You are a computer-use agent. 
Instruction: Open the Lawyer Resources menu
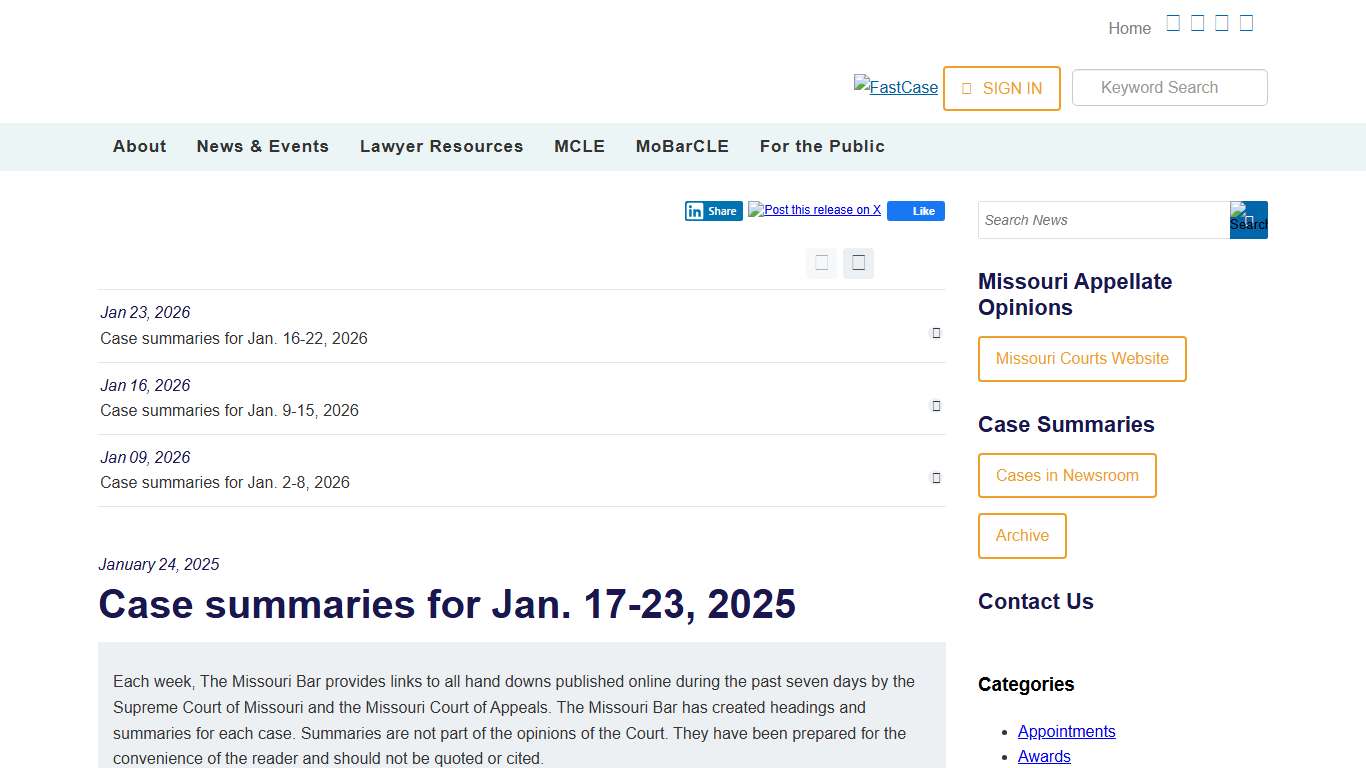coord(441,146)
